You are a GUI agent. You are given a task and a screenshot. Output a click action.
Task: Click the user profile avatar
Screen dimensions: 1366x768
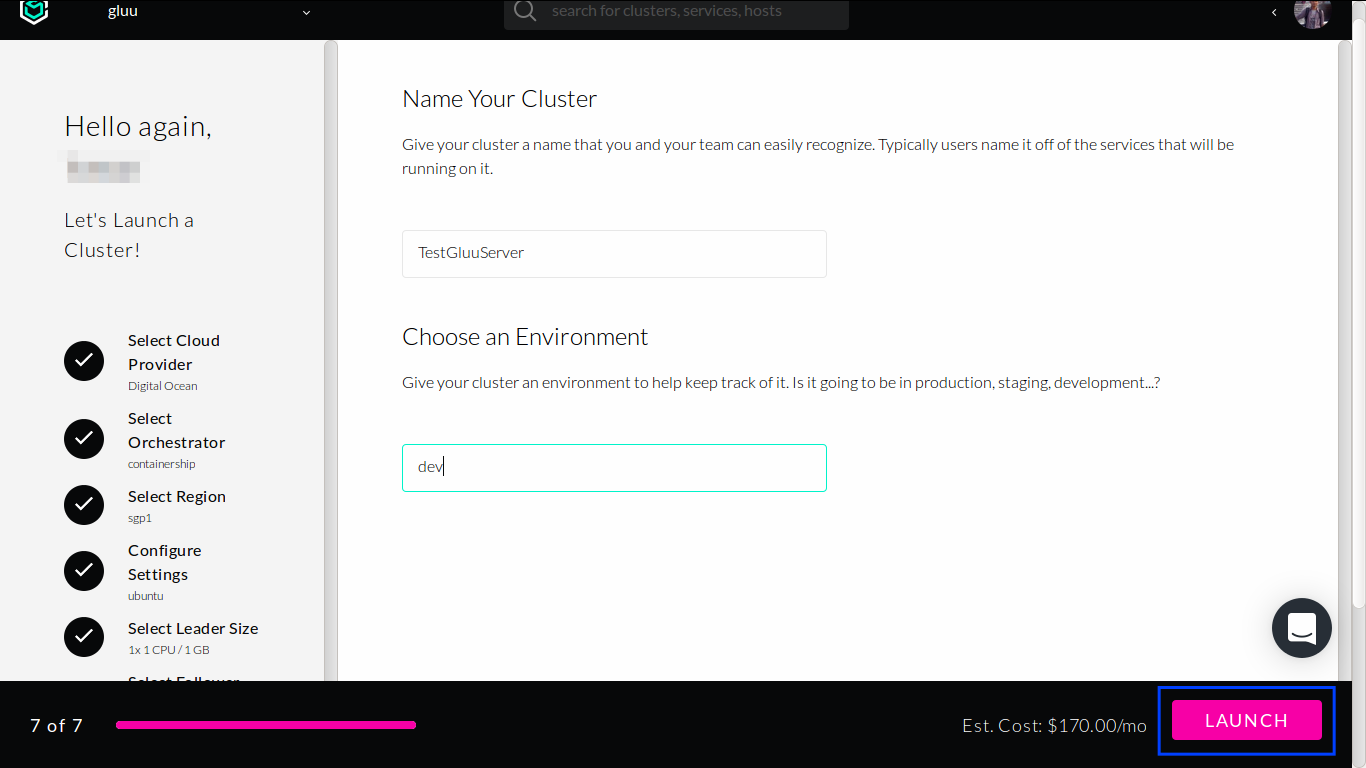click(x=1312, y=13)
